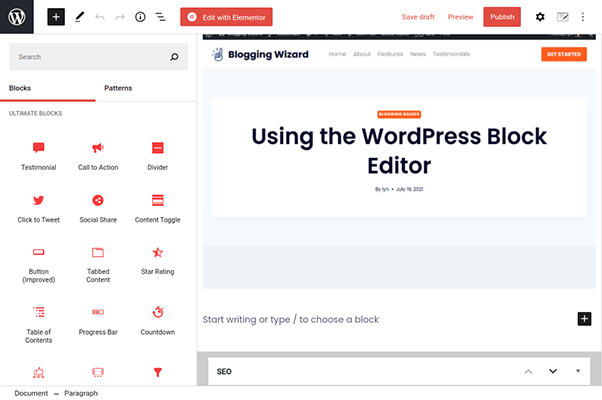Click the Blogging Wizard logo
Image resolution: width=602 pixels, height=400 pixels.
[x=260, y=55]
